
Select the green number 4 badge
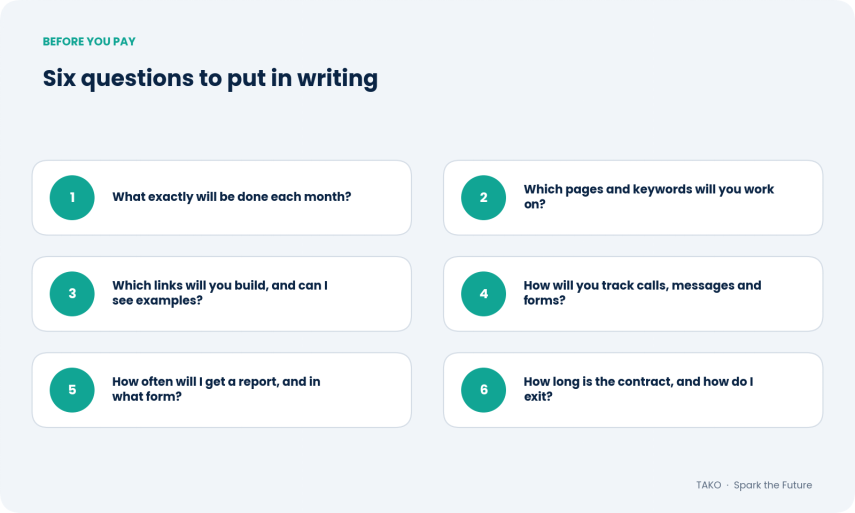point(483,294)
